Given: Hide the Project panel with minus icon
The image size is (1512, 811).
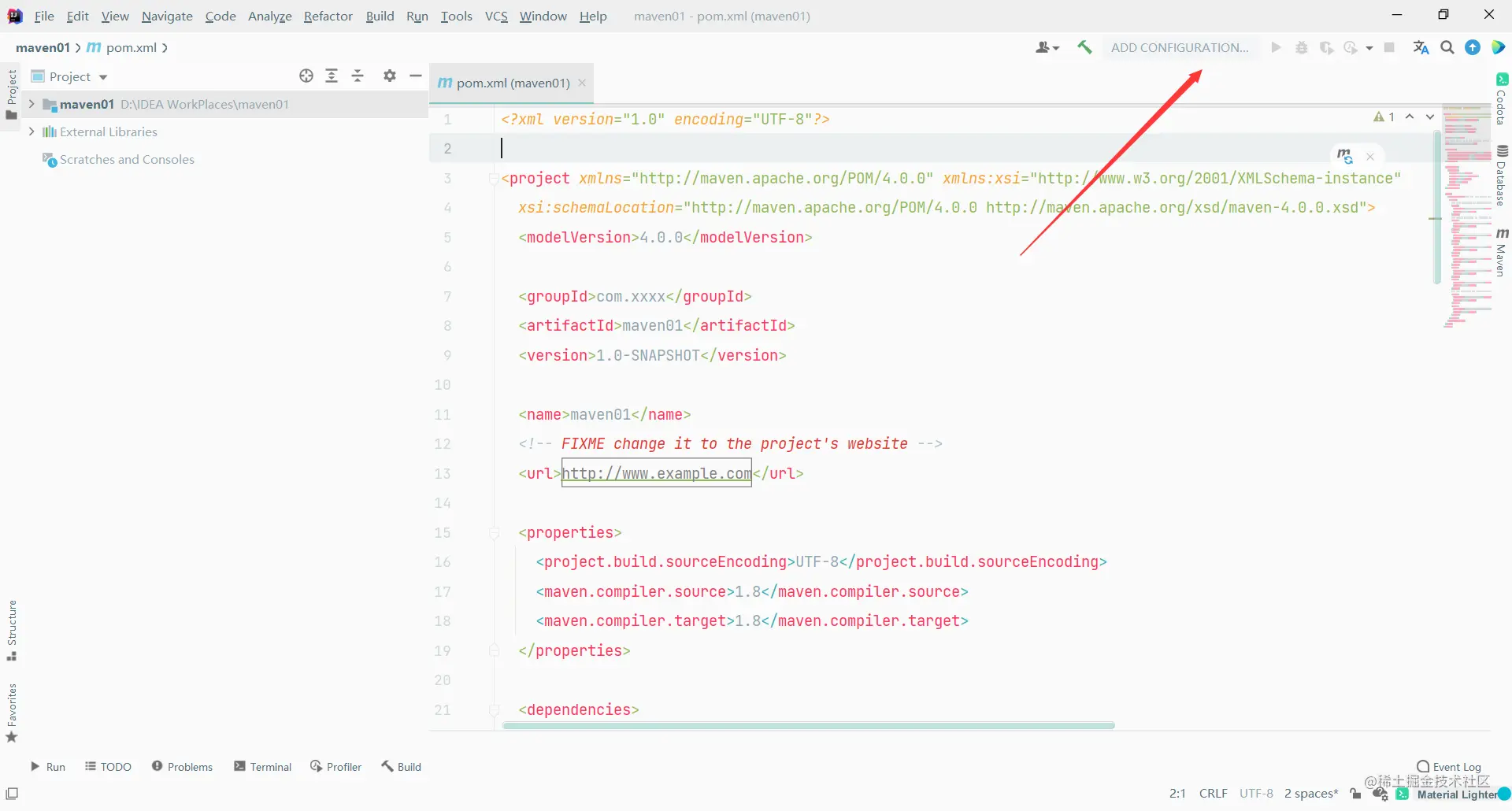Looking at the screenshot, I should point(416,76).
